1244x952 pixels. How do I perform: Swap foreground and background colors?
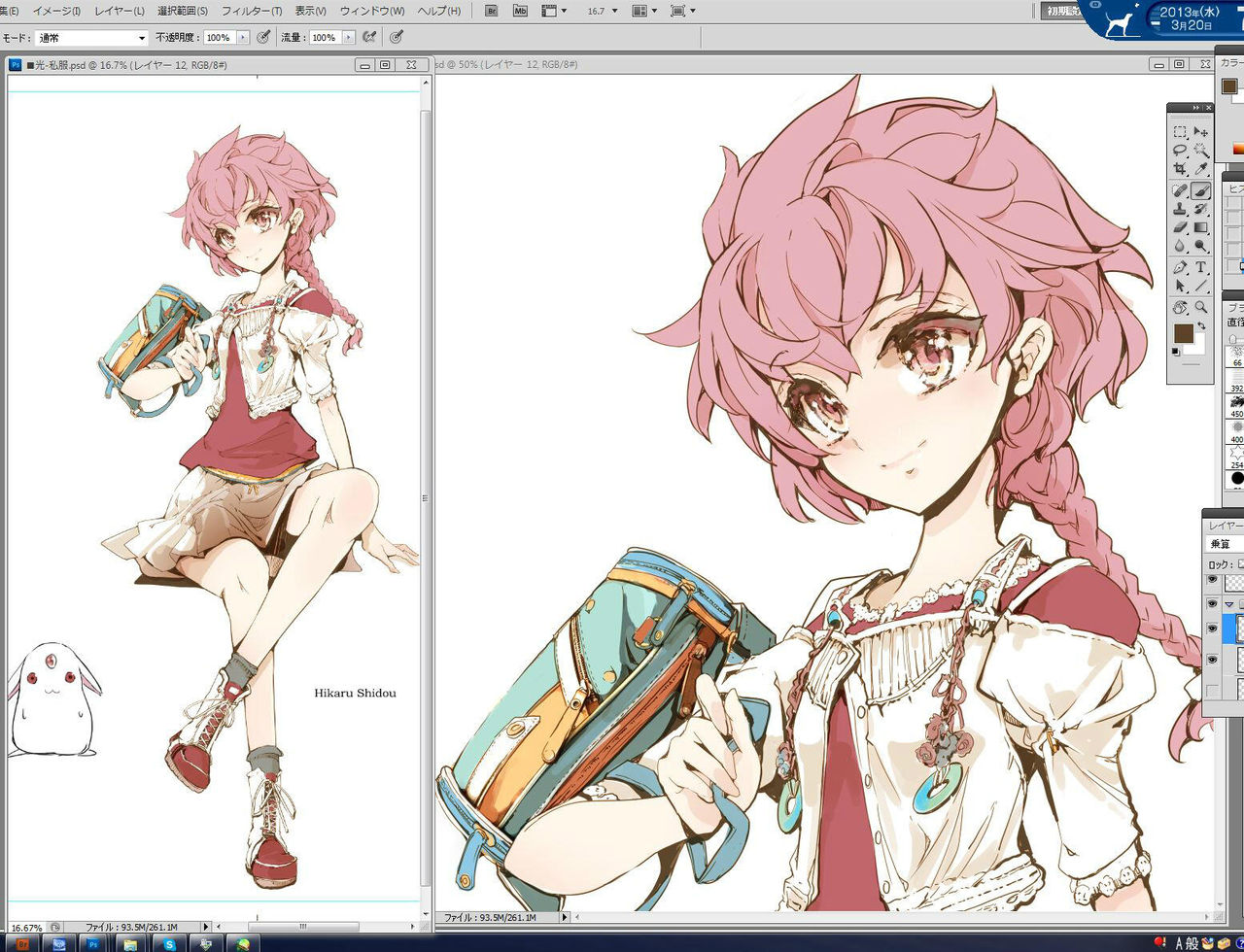(x=1202, y=326)
